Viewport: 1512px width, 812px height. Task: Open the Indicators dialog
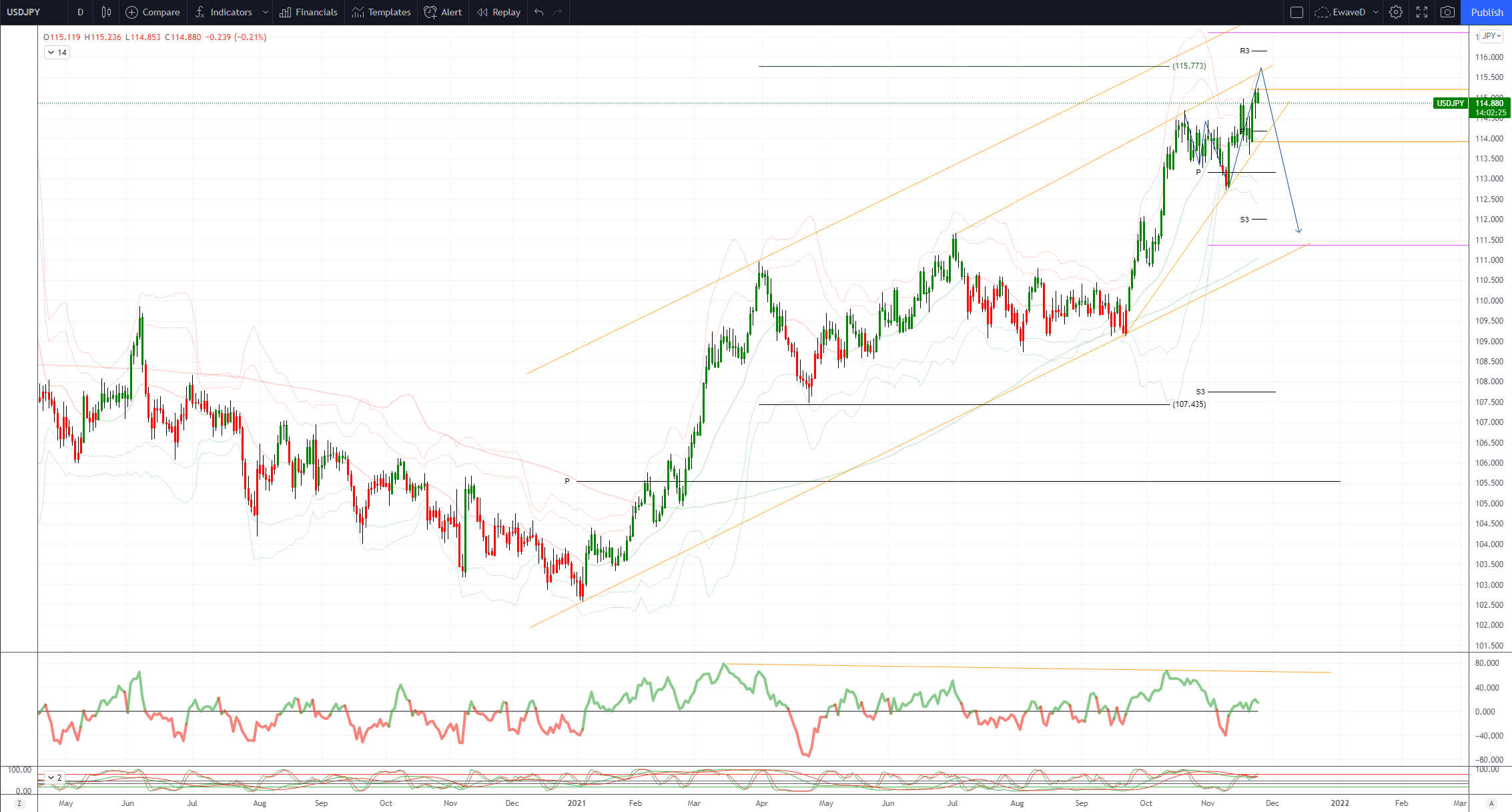coord(224,12)
